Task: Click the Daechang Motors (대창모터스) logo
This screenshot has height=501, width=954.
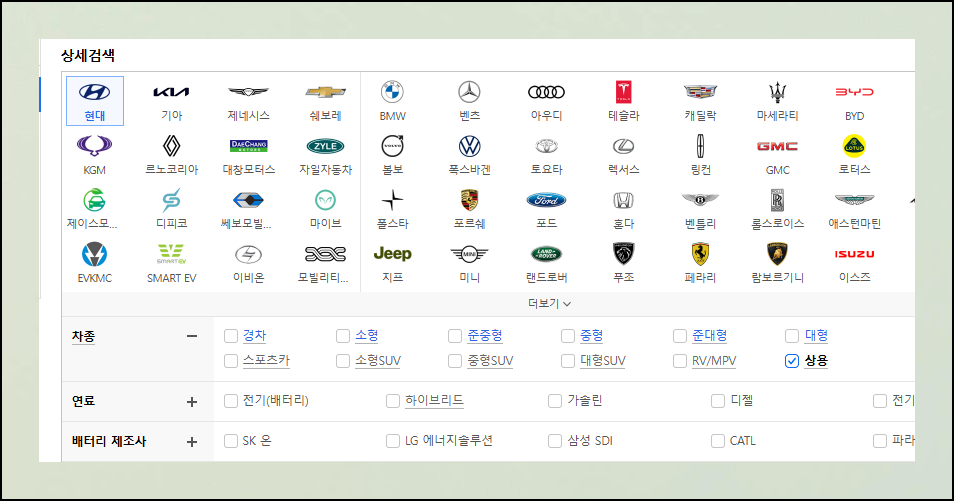Action: tap(248, 146)
